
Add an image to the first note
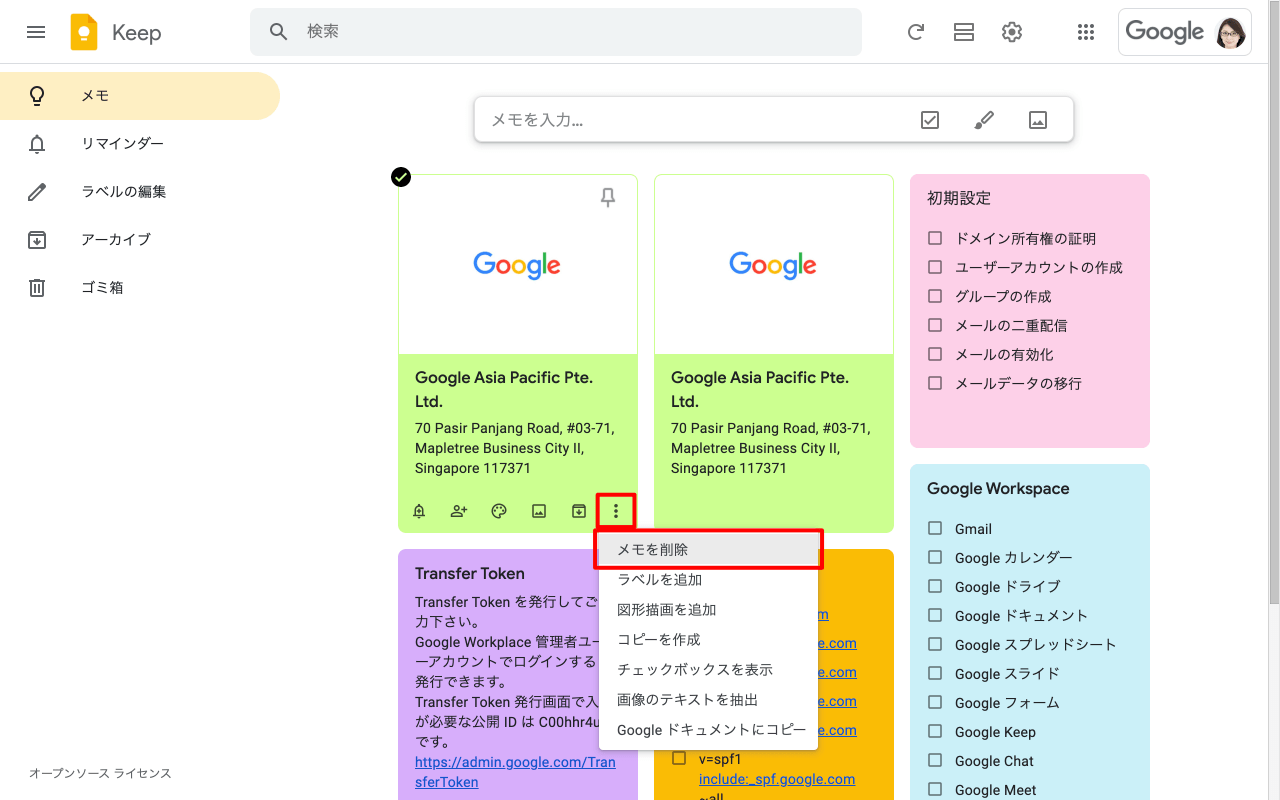pos(539,511)
